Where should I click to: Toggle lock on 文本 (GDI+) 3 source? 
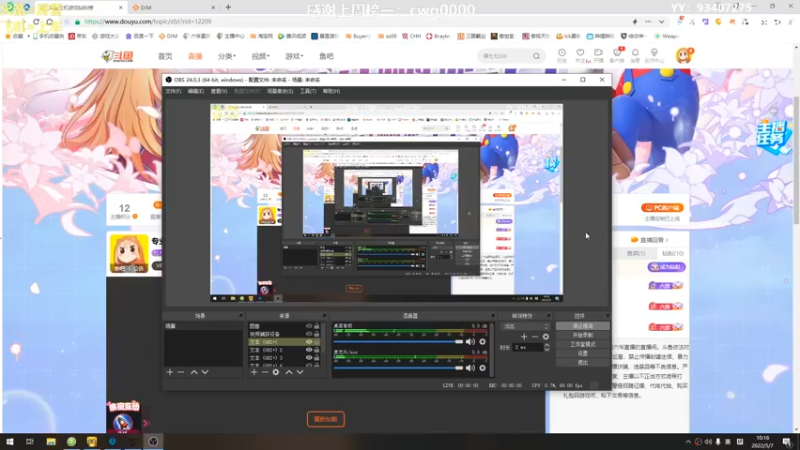point(317,358)
